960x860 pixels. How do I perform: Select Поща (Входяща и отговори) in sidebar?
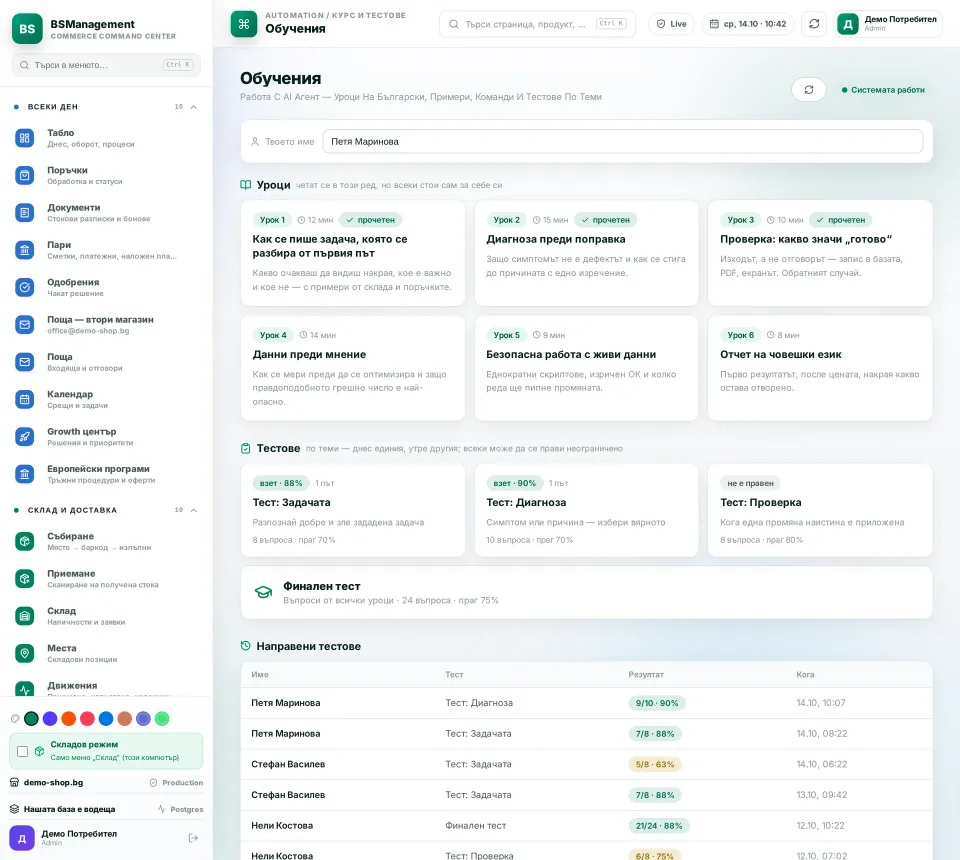point(106,362)
